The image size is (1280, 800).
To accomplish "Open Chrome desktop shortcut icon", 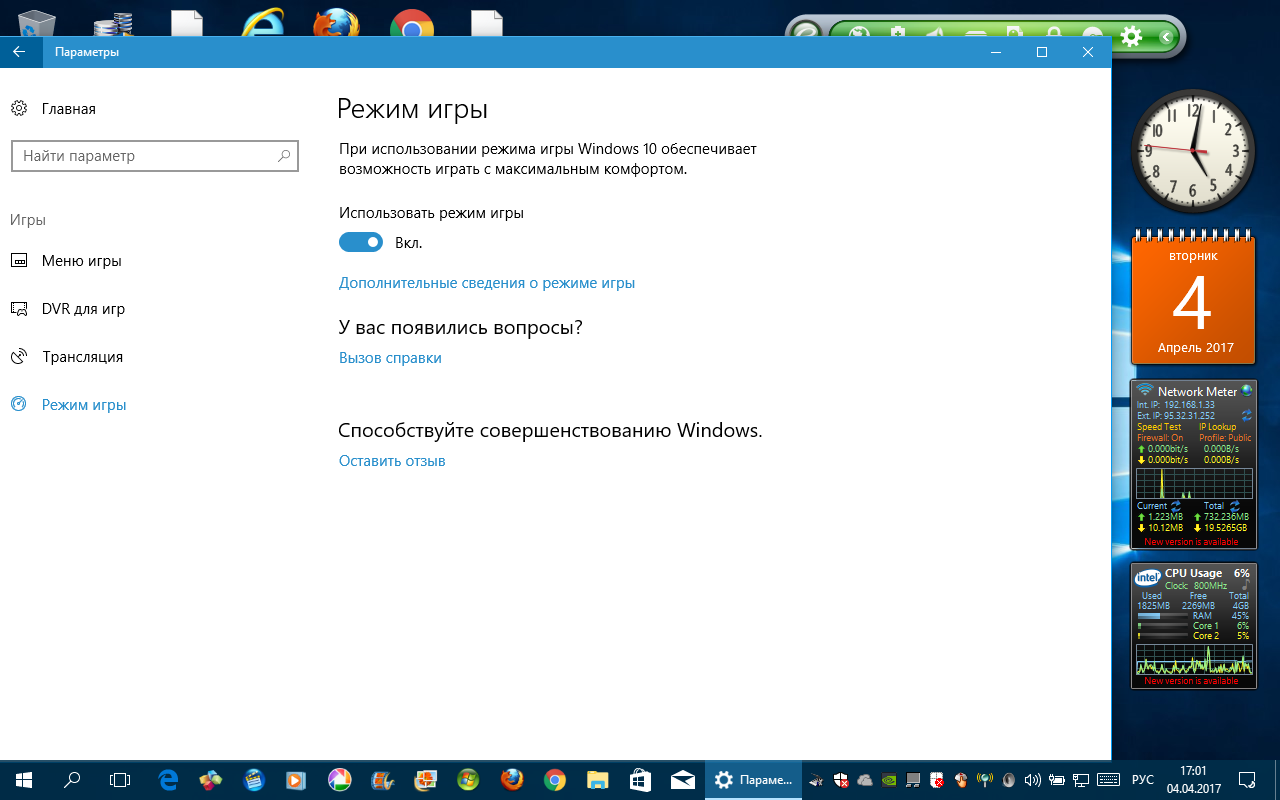I will (410, 25).
